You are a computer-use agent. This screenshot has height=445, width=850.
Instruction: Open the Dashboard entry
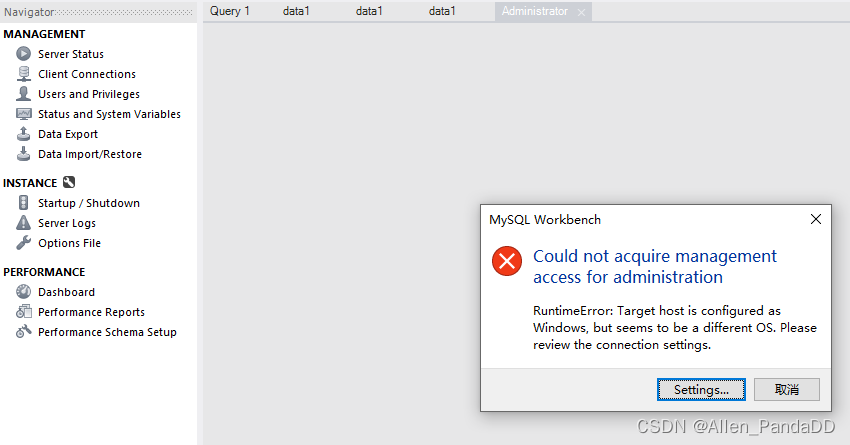(66, 292)
